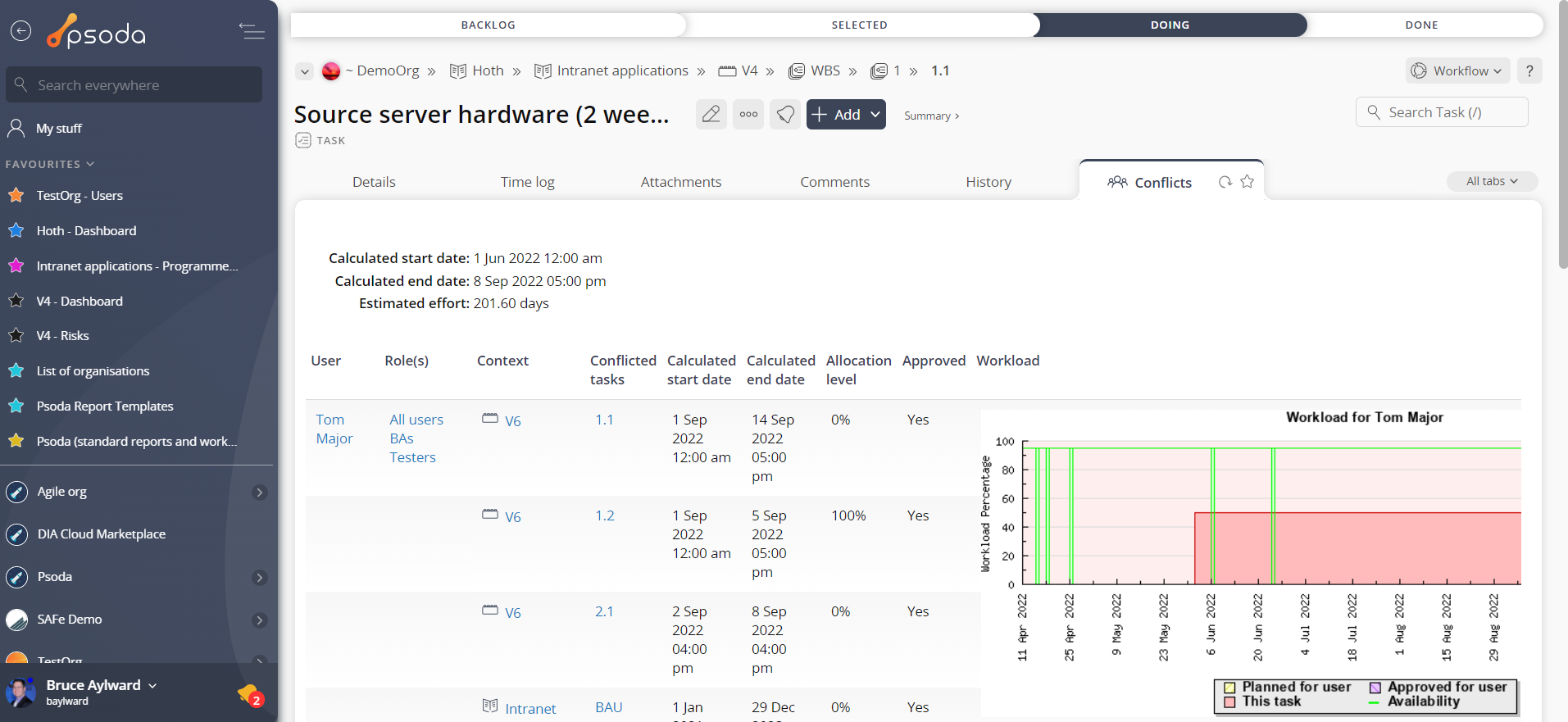The width and height of the screenshot is (1568, 722).
Task: Select the SELECTED workflow stage
Action: (x=859, y=25)
